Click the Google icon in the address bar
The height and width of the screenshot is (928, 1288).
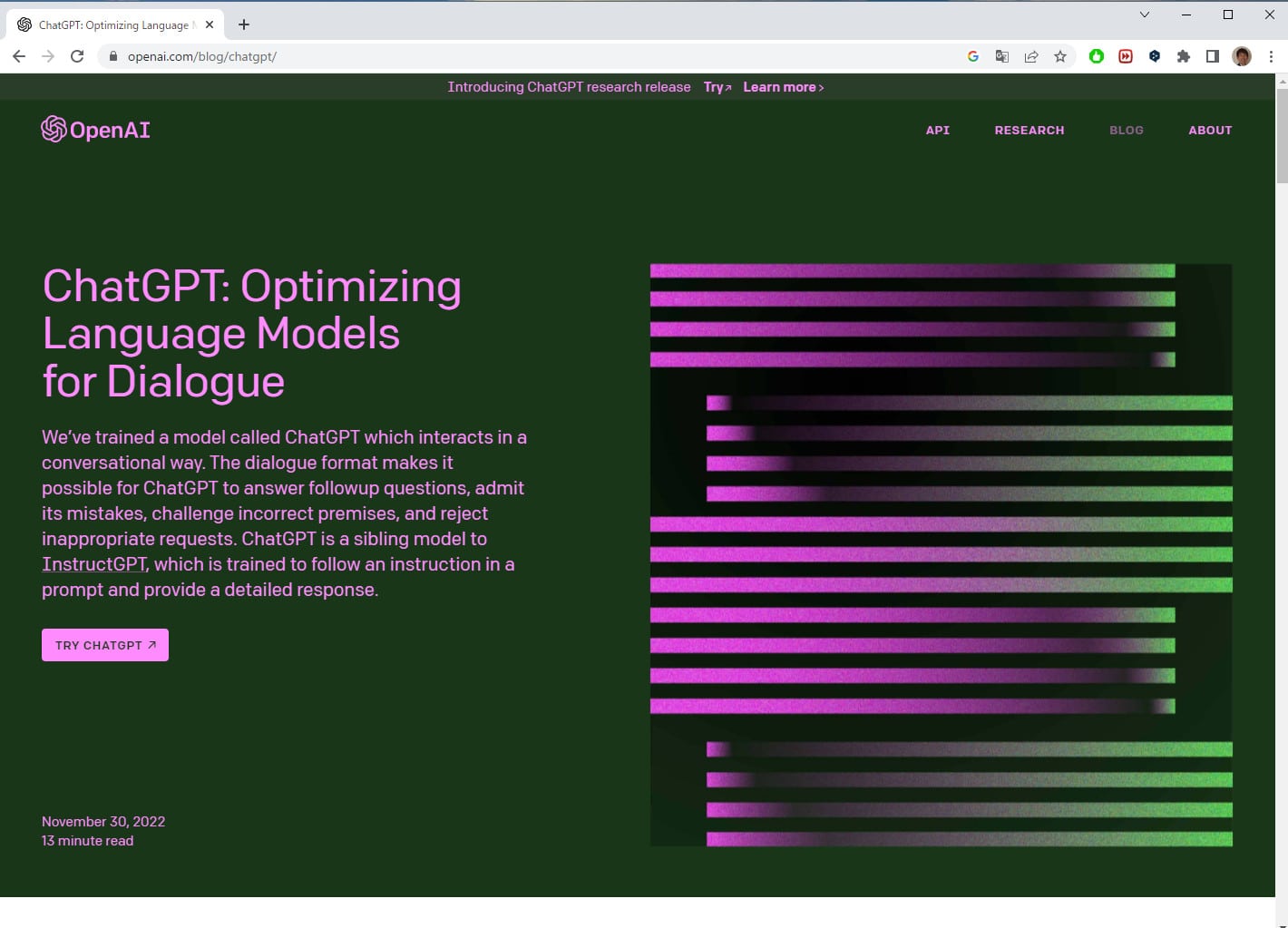(x=973, y=56)
